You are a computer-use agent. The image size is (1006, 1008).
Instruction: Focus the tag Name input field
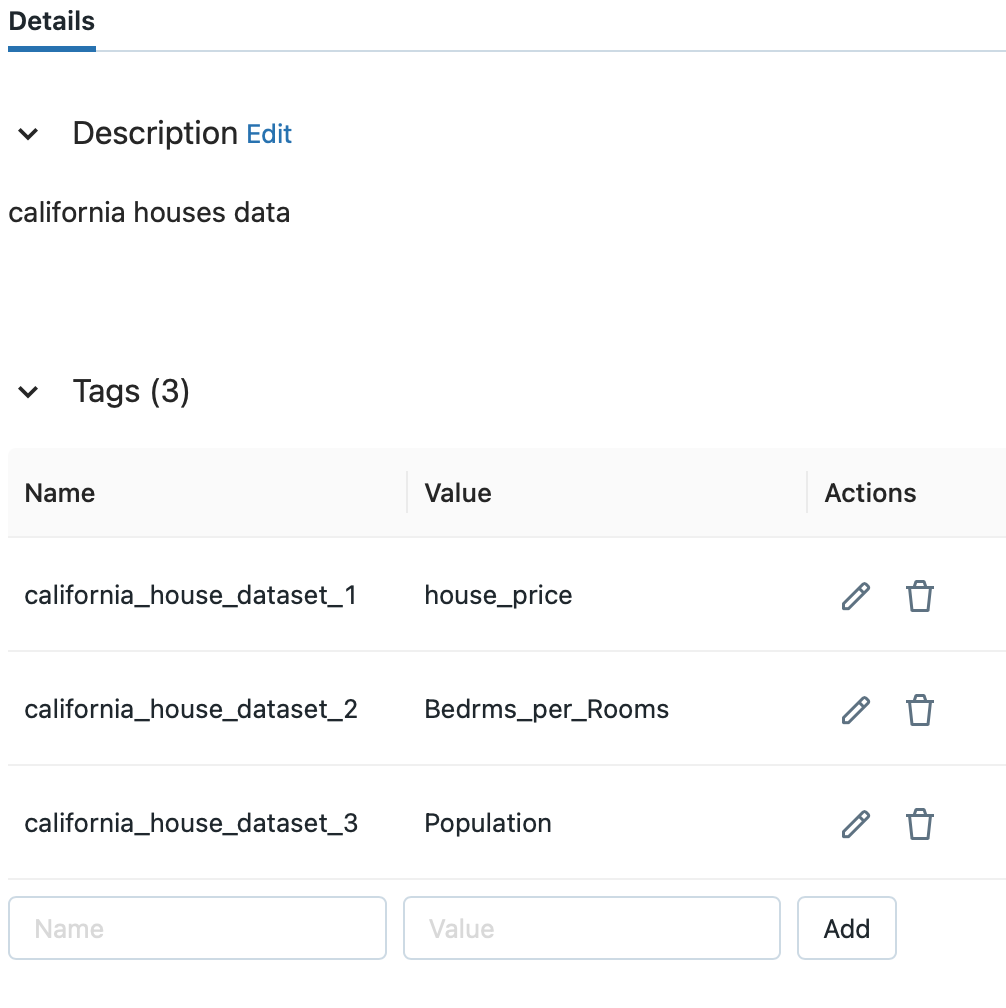tap(197, 928)
